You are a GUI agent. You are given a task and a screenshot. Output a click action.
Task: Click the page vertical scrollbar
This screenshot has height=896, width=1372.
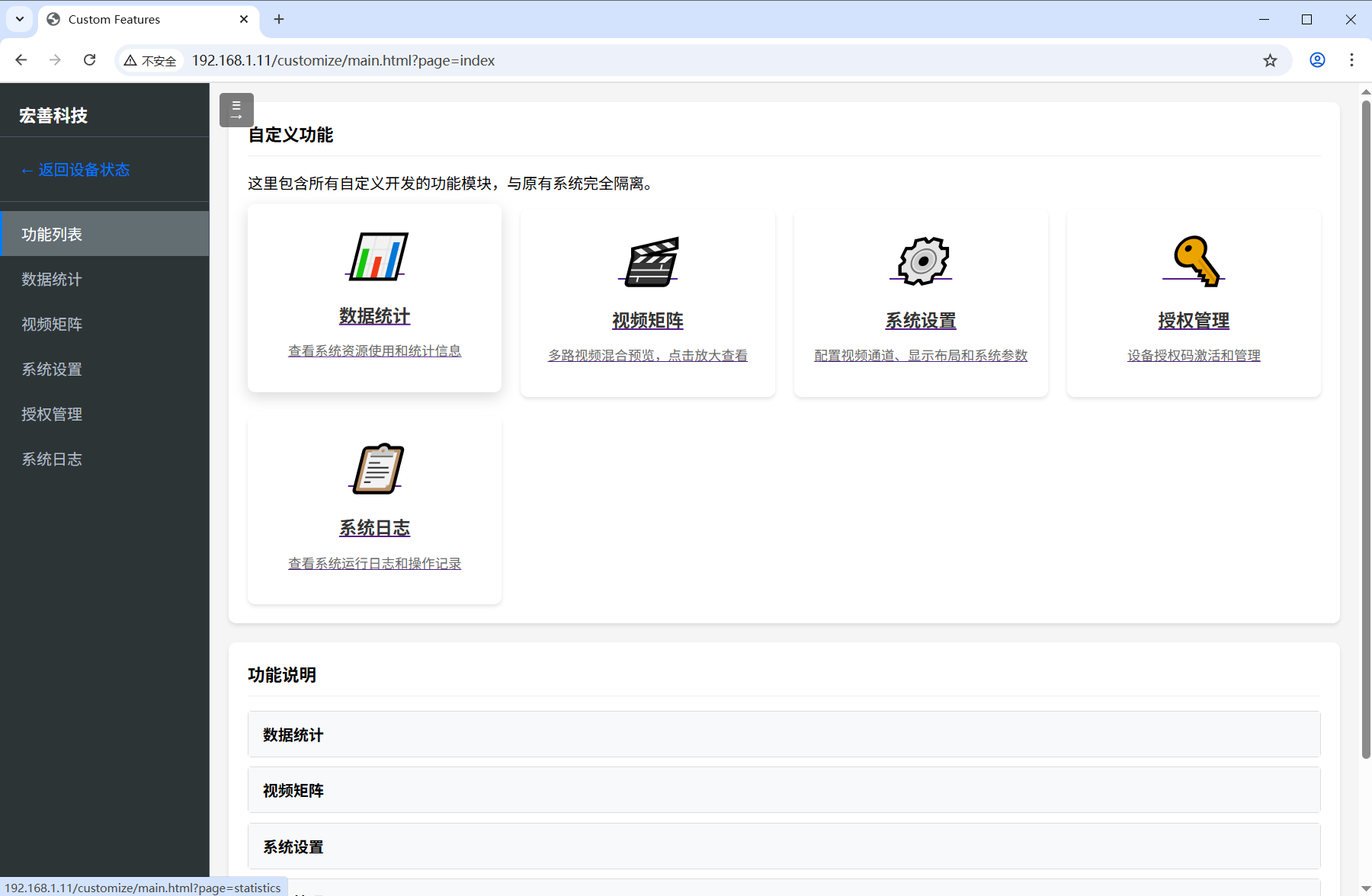(x=1366, y=429)
